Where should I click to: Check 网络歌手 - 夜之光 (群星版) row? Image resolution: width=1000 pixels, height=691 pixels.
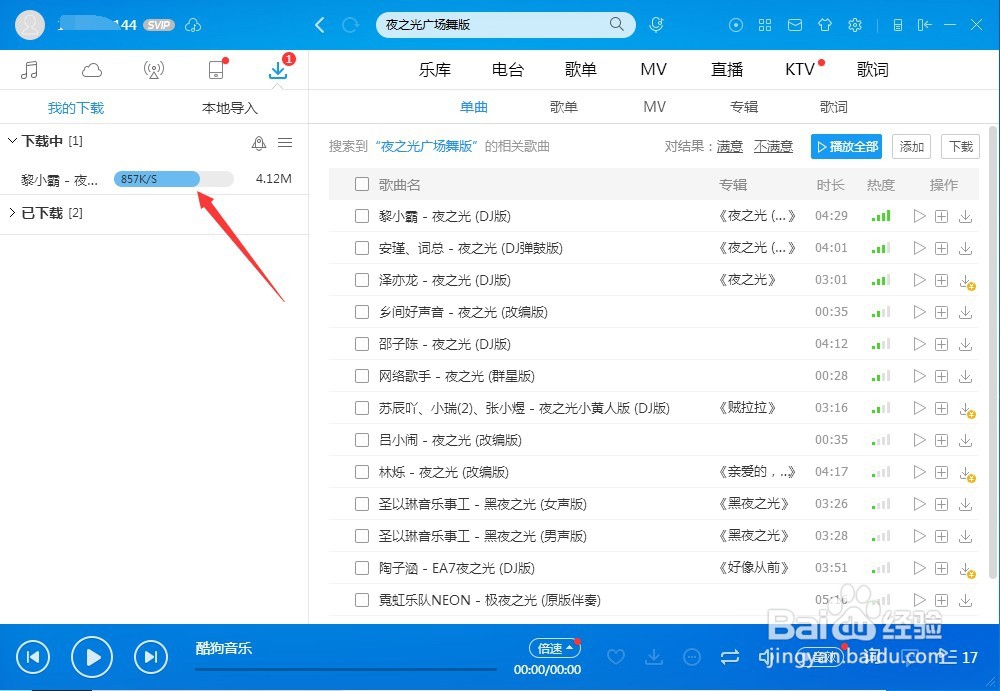click(362, 376)
